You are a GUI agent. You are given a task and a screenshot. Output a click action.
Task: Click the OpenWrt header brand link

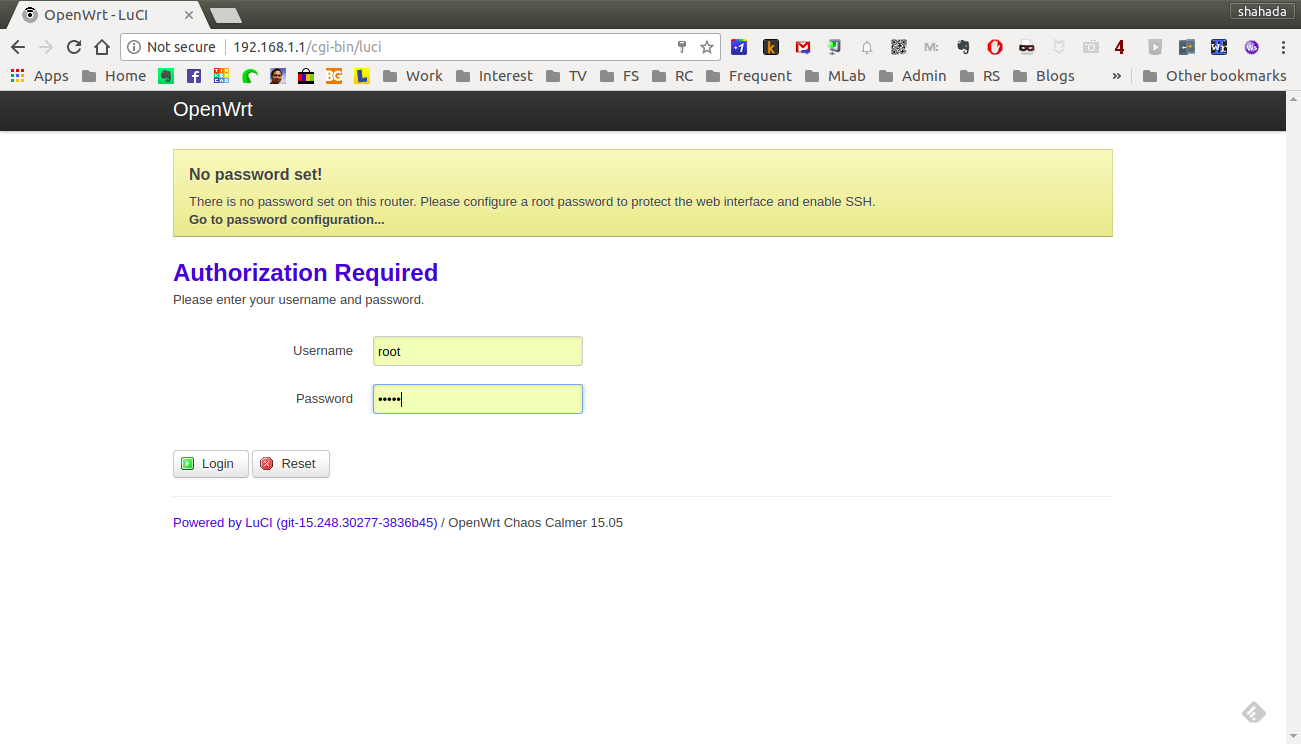click(213, 110)
